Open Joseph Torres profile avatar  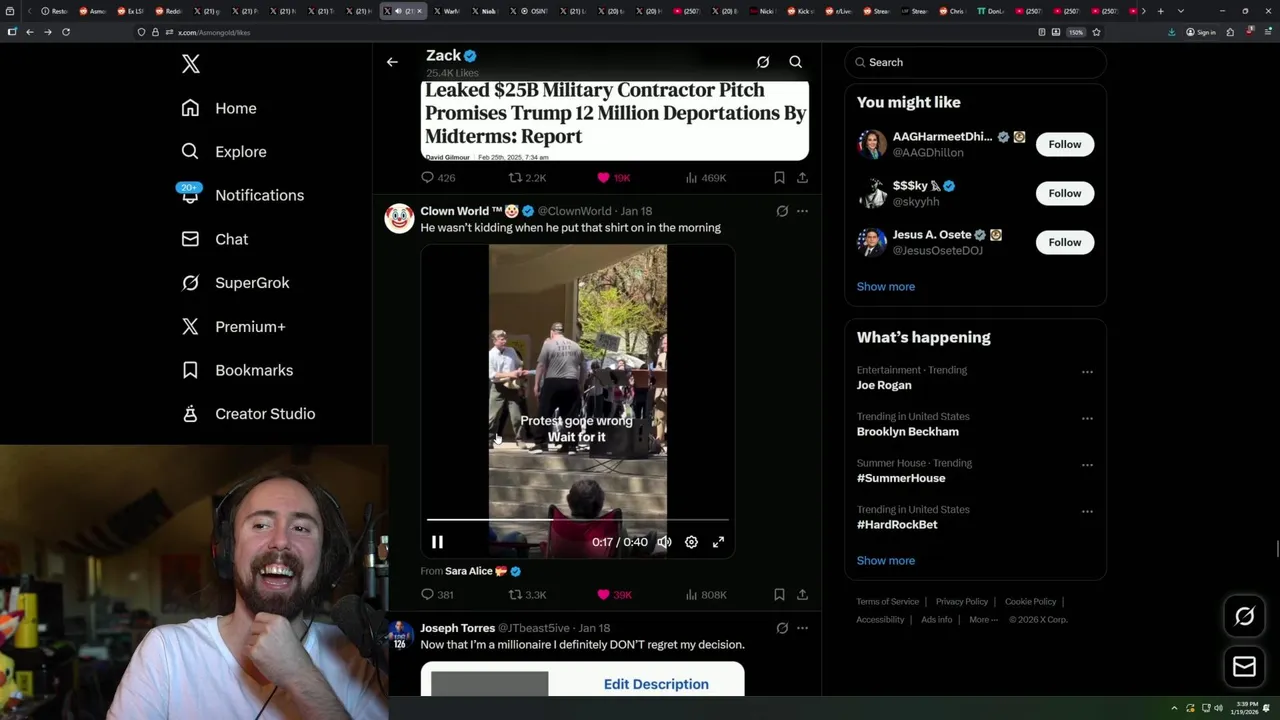pyautogui.click(x=399, y=635)
